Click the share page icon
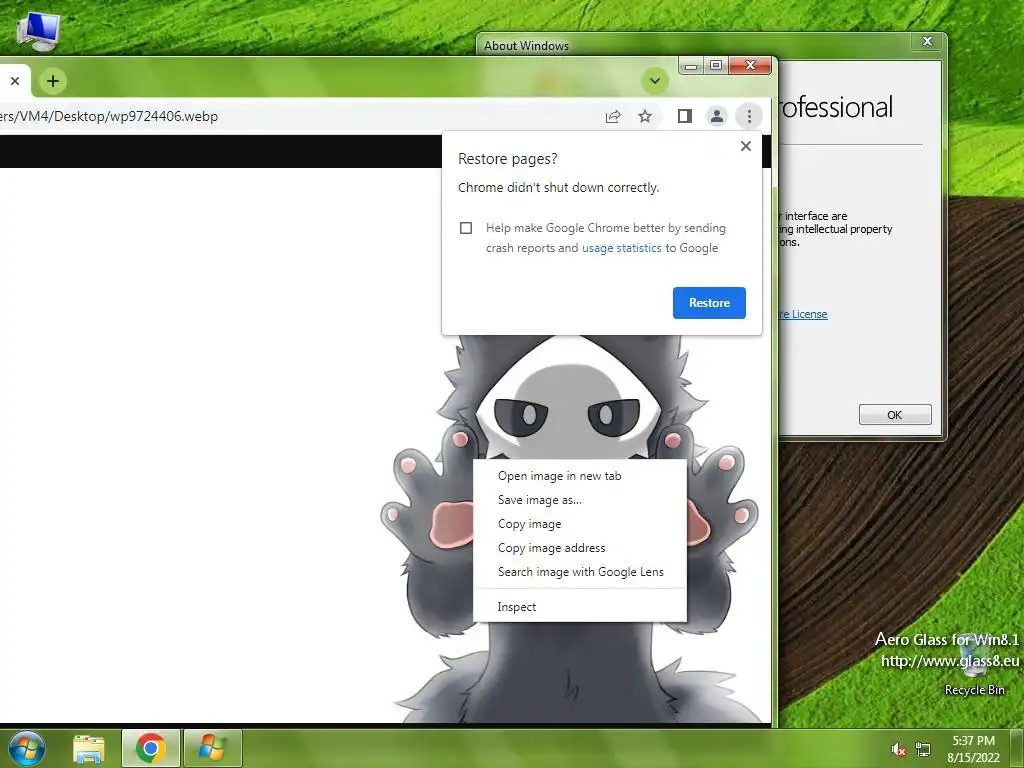Viewport: 1024px width, 768px height. pos(613,116)
